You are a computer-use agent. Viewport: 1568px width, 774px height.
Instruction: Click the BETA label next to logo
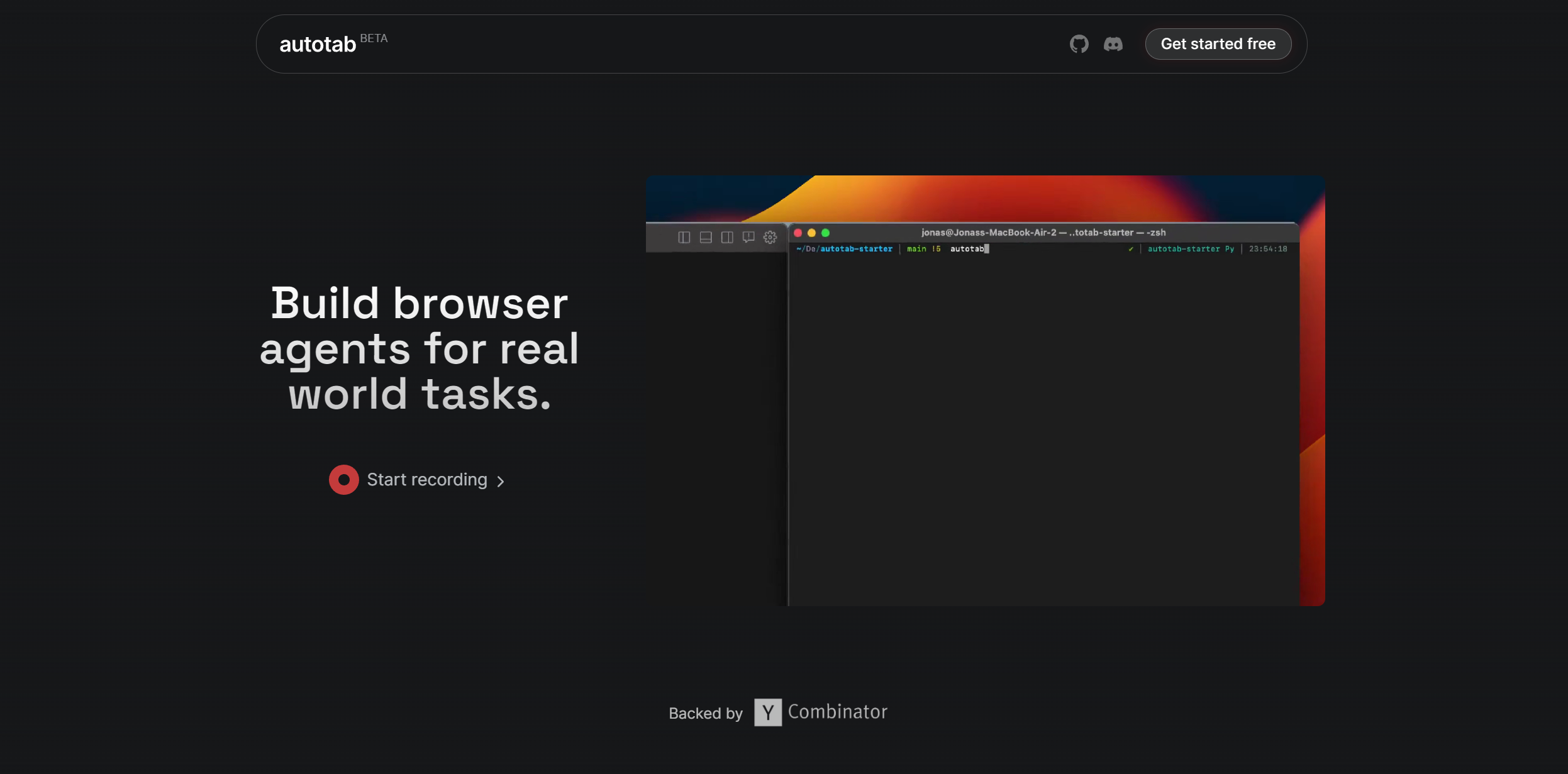374,38
